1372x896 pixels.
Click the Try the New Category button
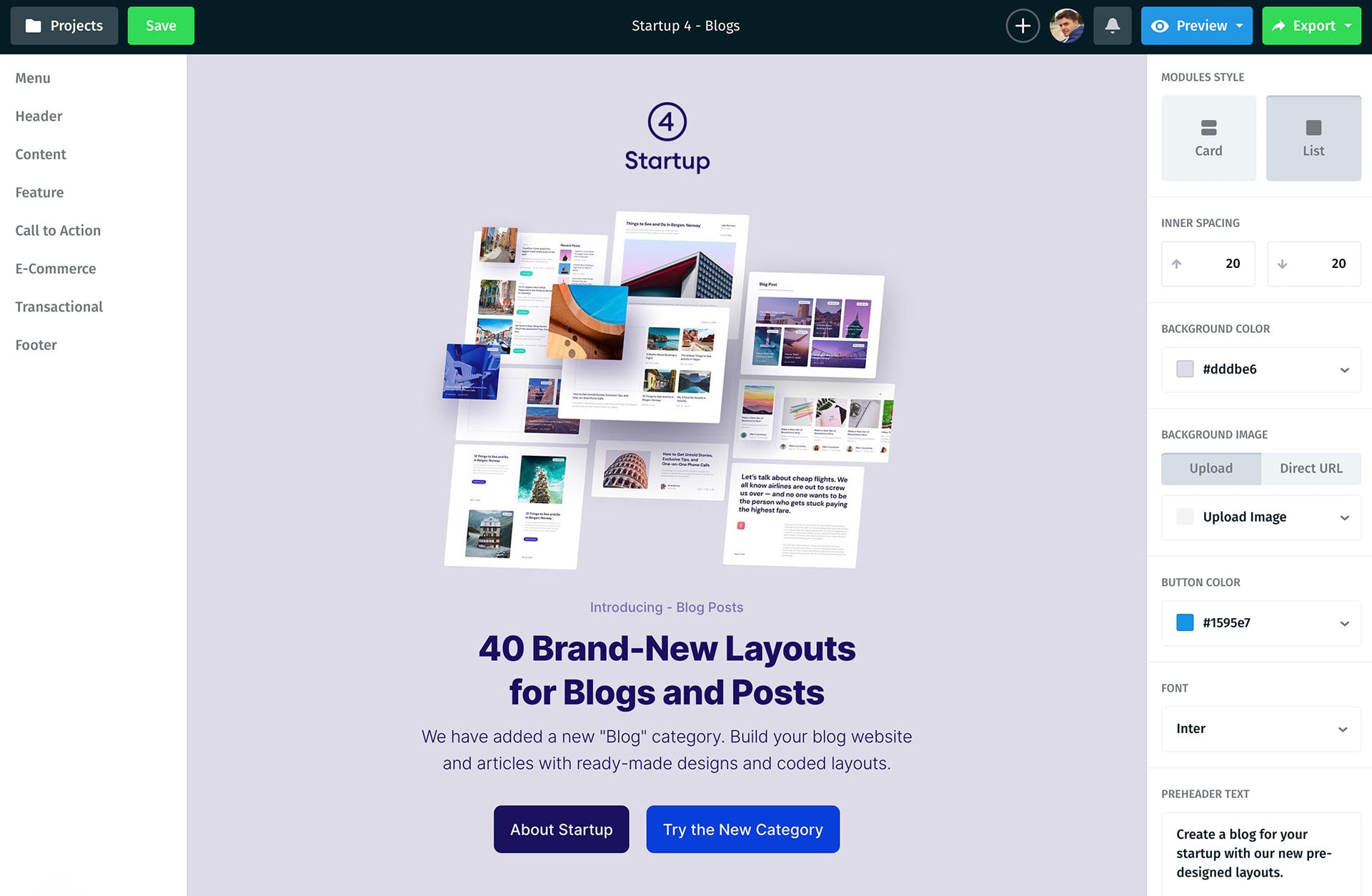tap(743, 829)
